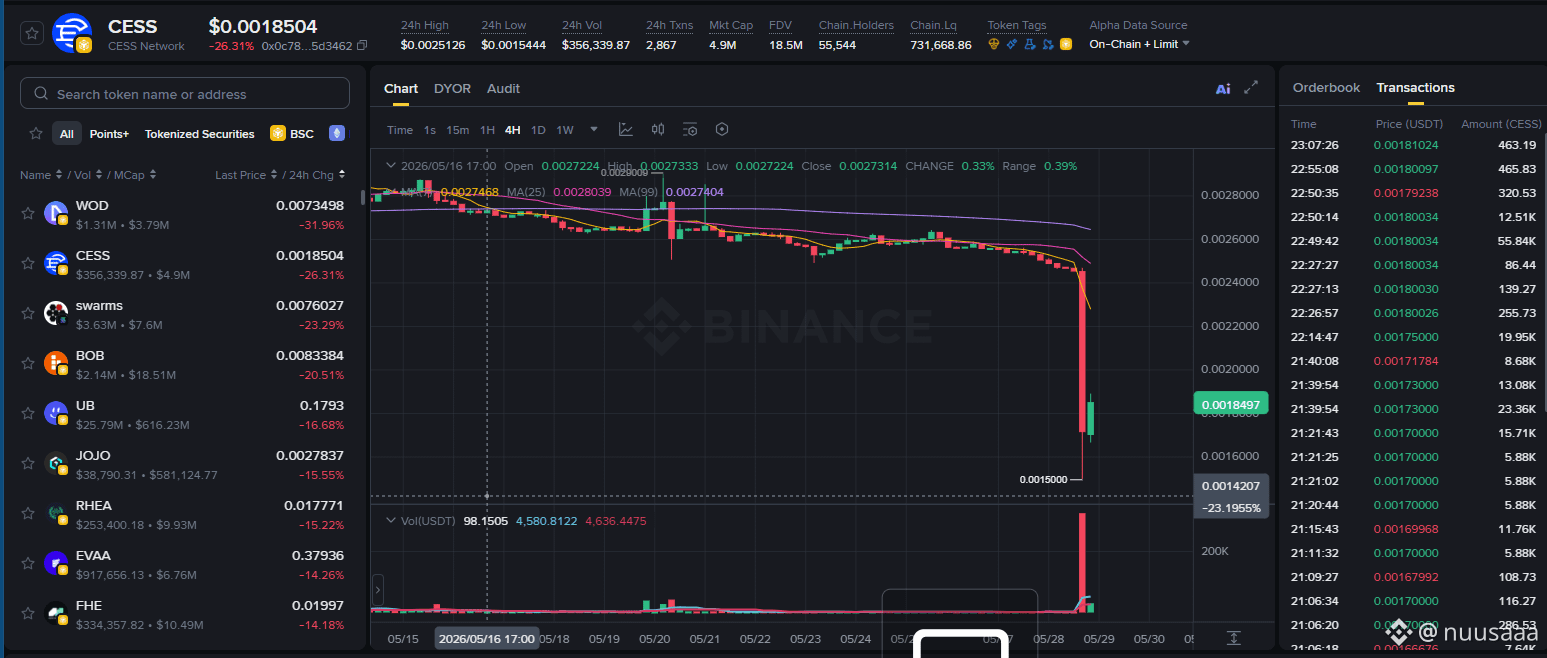1547x658 pixels.
Task: Favorite the EVAA token row
Action: 29,563
